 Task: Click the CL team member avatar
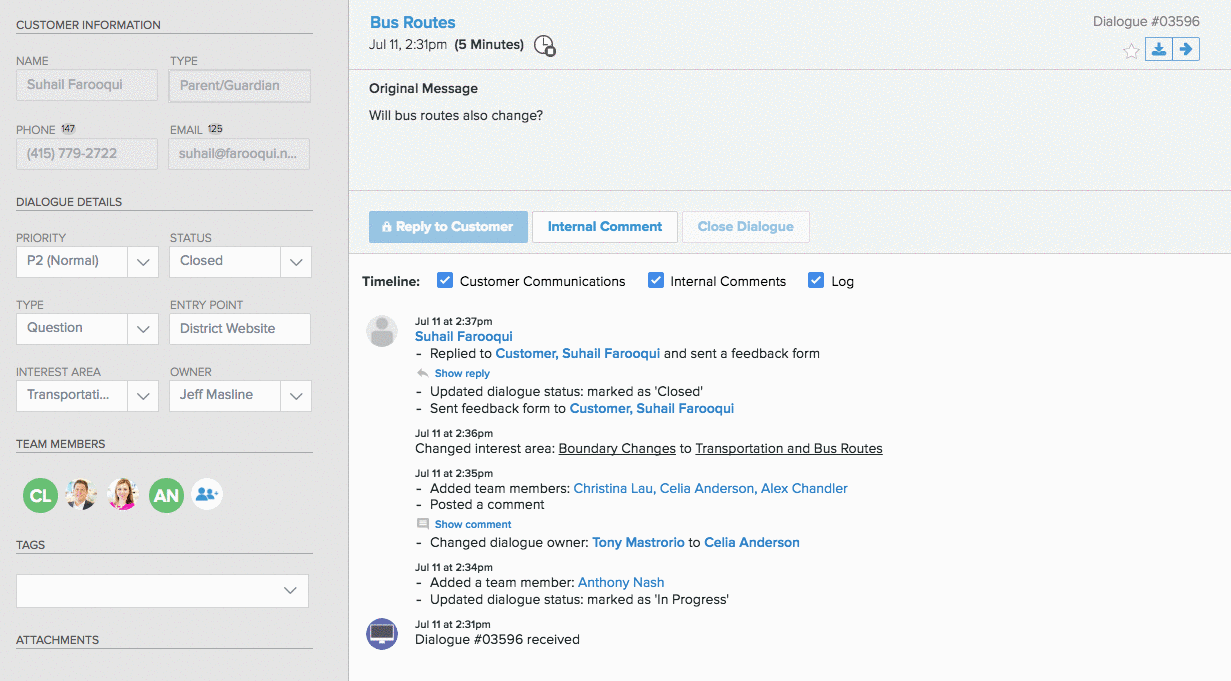coord(40,495)
